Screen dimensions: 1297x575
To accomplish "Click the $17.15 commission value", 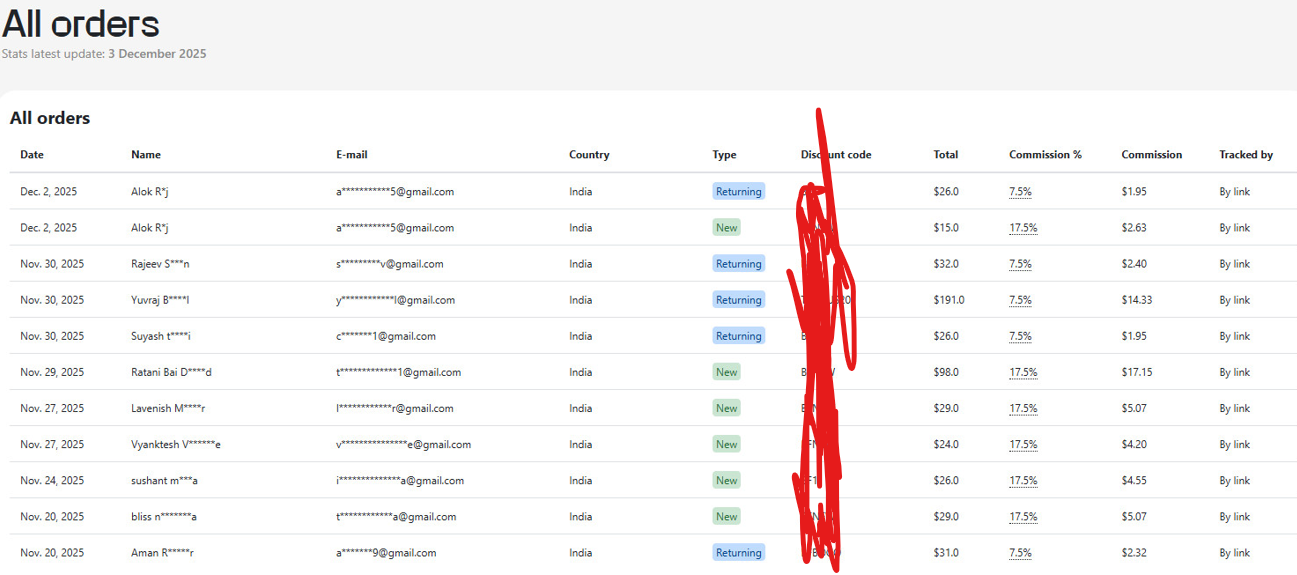I will 1137,372.
